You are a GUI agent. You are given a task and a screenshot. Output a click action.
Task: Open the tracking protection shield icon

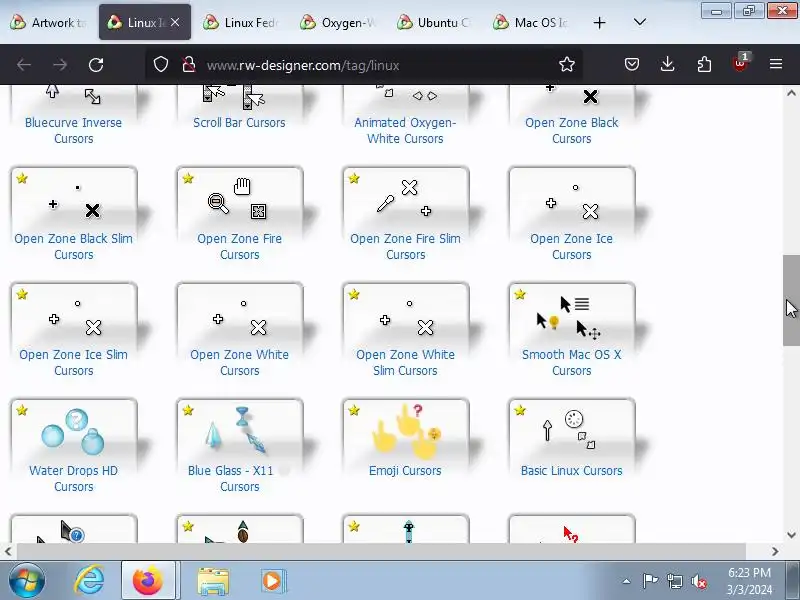click(x=161, y=65)
